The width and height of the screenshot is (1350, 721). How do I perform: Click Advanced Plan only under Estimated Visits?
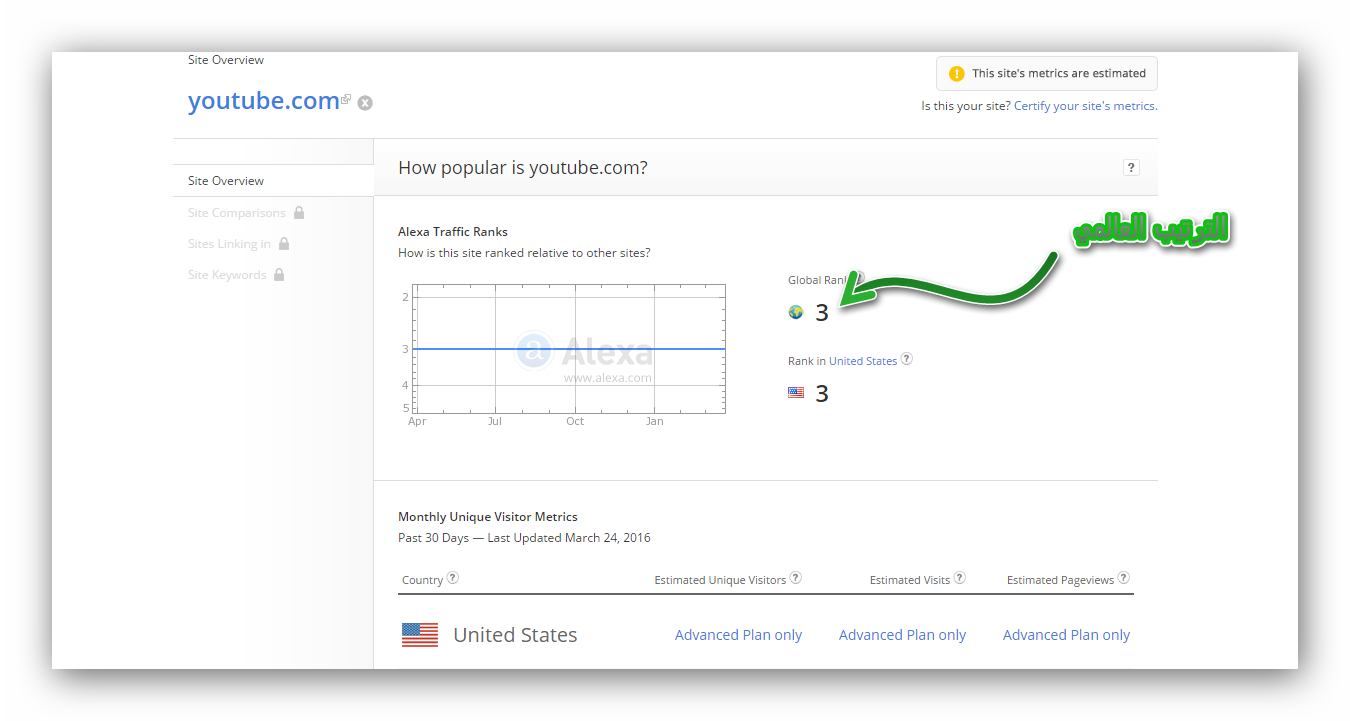point(902,635)
